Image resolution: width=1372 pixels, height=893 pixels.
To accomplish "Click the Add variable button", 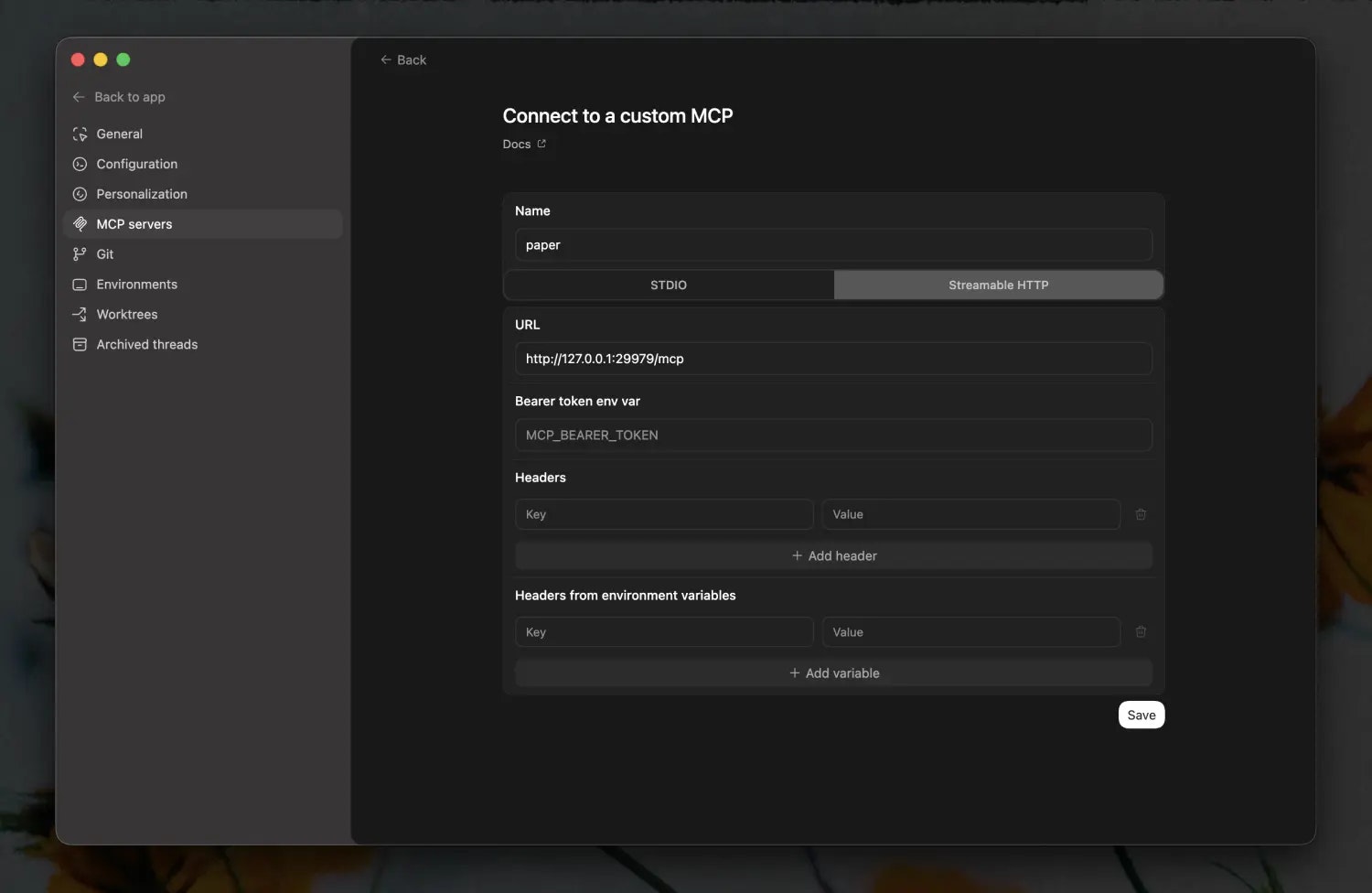I will (833, 672).
